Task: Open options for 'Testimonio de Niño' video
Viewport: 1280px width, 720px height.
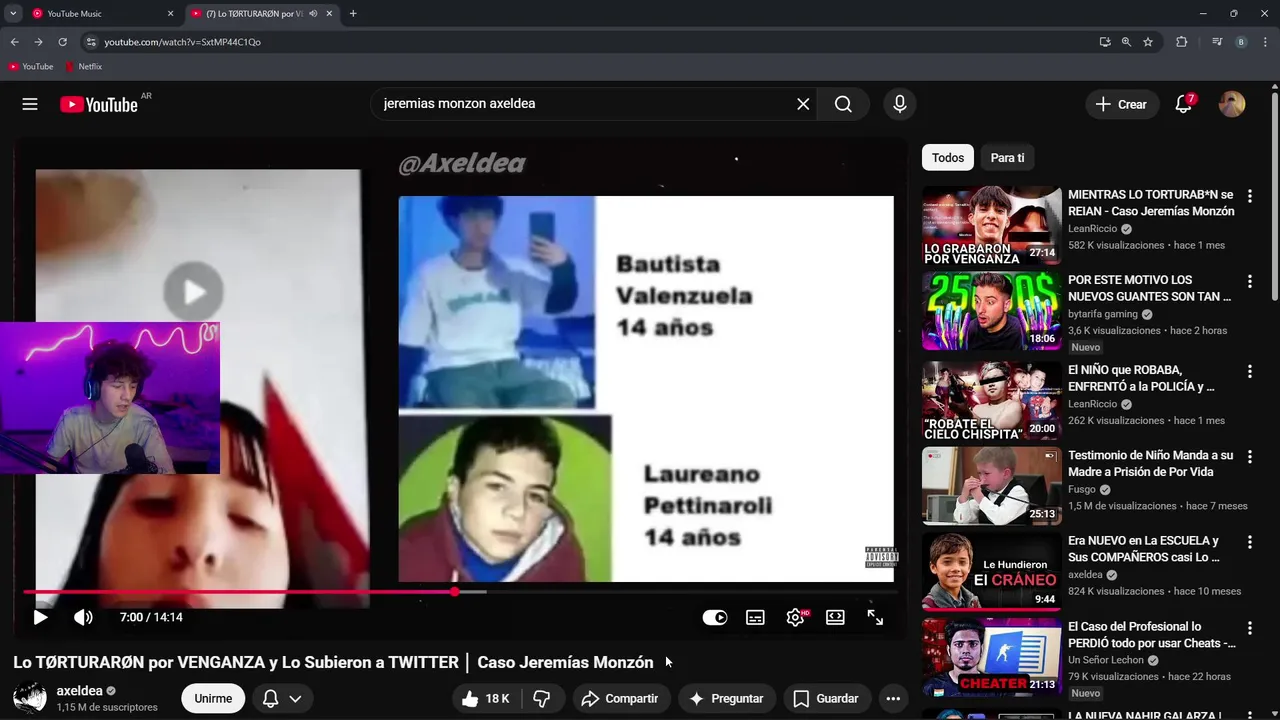Action: (x=1249, y=458)
